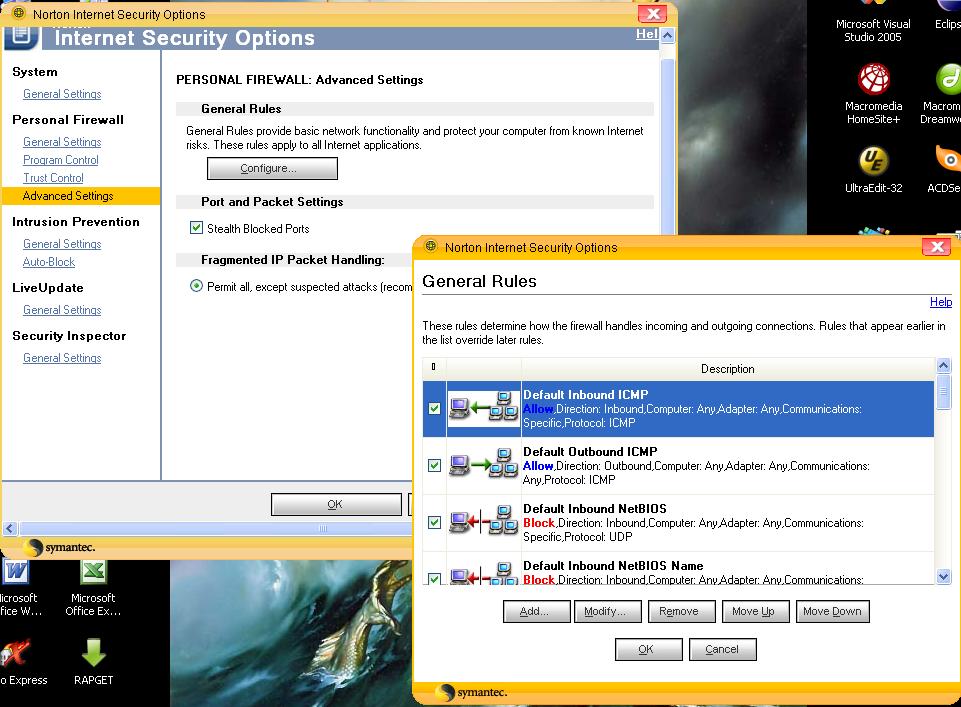Open UltraEdit-32 desktop icon
The width and height of the screenshot is (961, 707).
873,170
